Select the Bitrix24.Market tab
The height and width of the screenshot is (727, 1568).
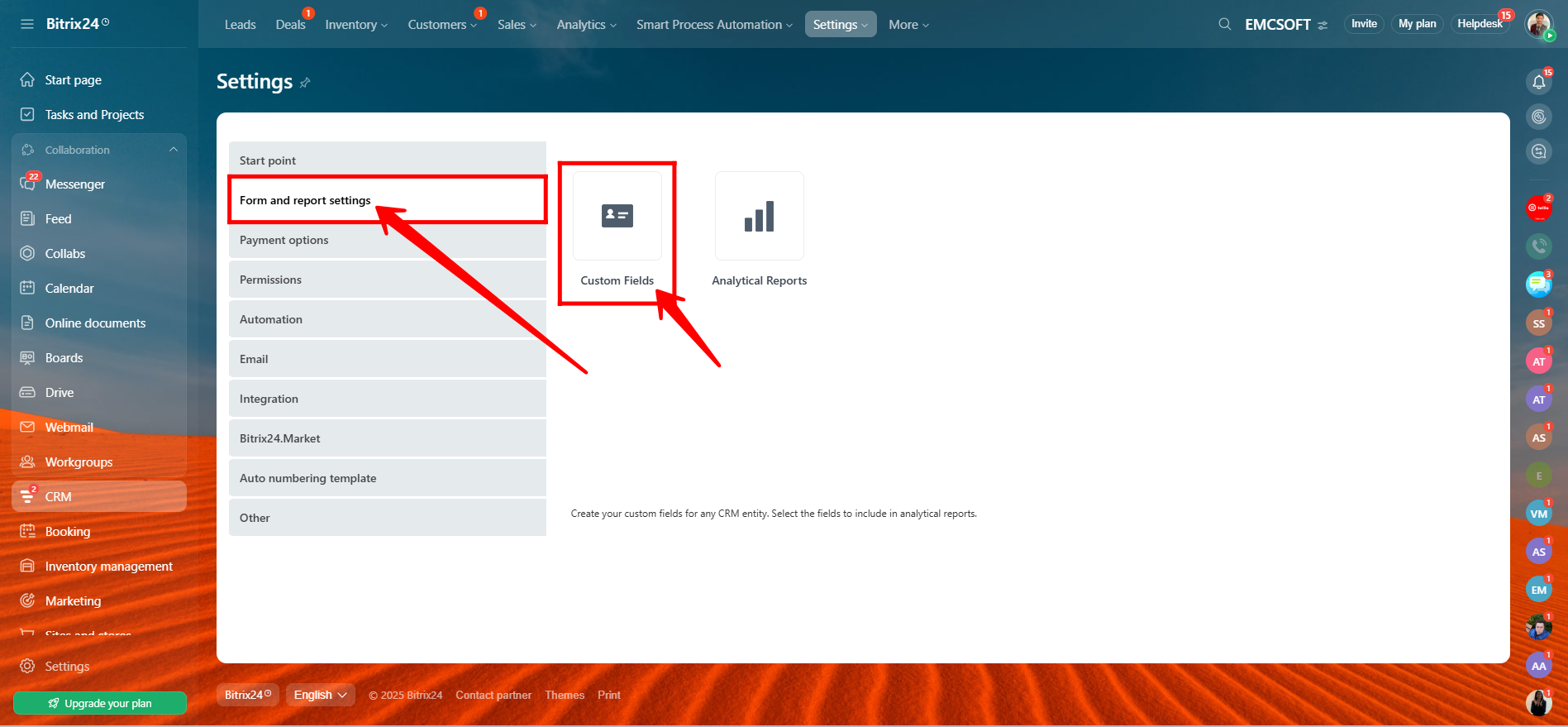[388, 438]
